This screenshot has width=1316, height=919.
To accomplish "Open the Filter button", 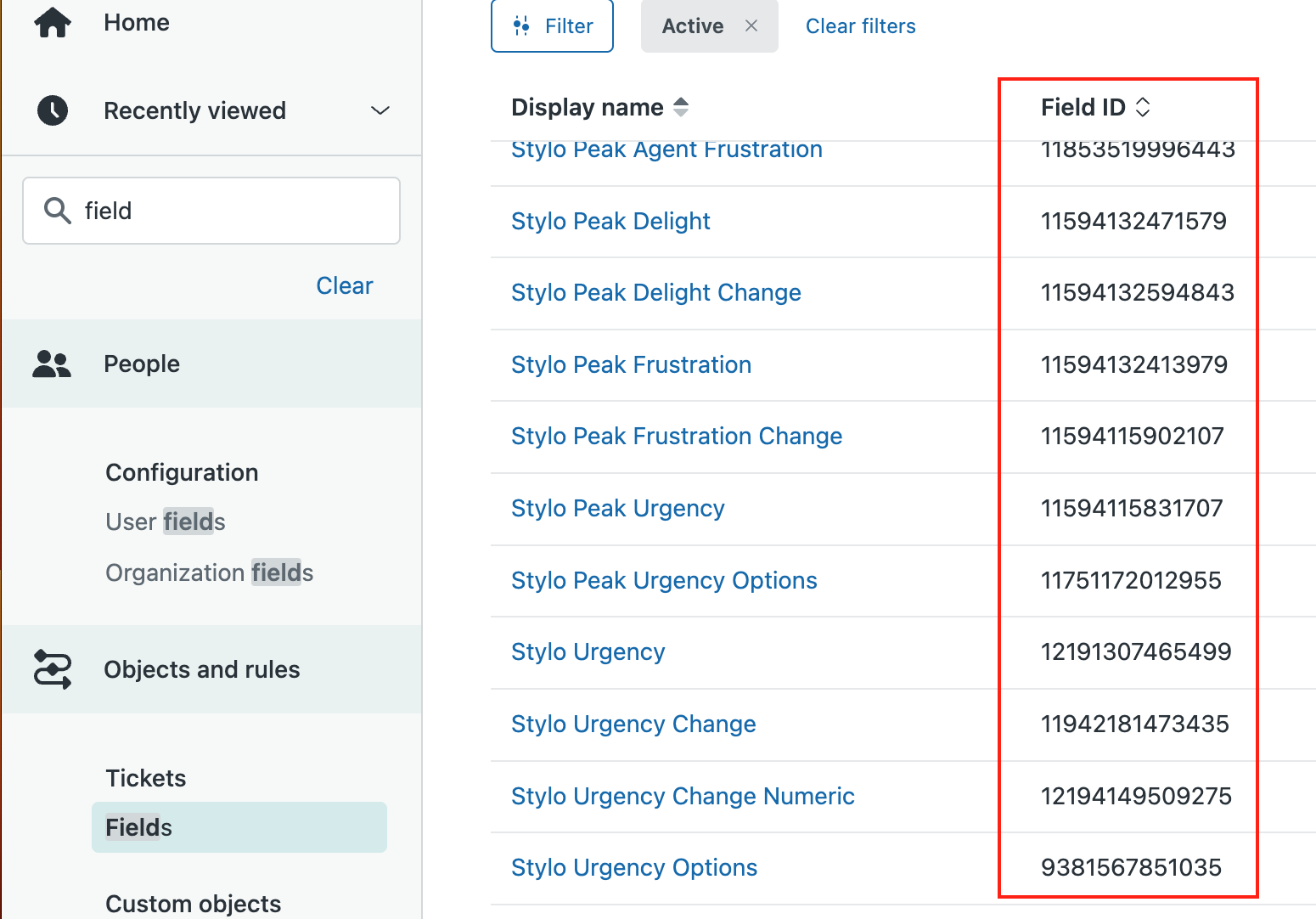I will (552, 26).
